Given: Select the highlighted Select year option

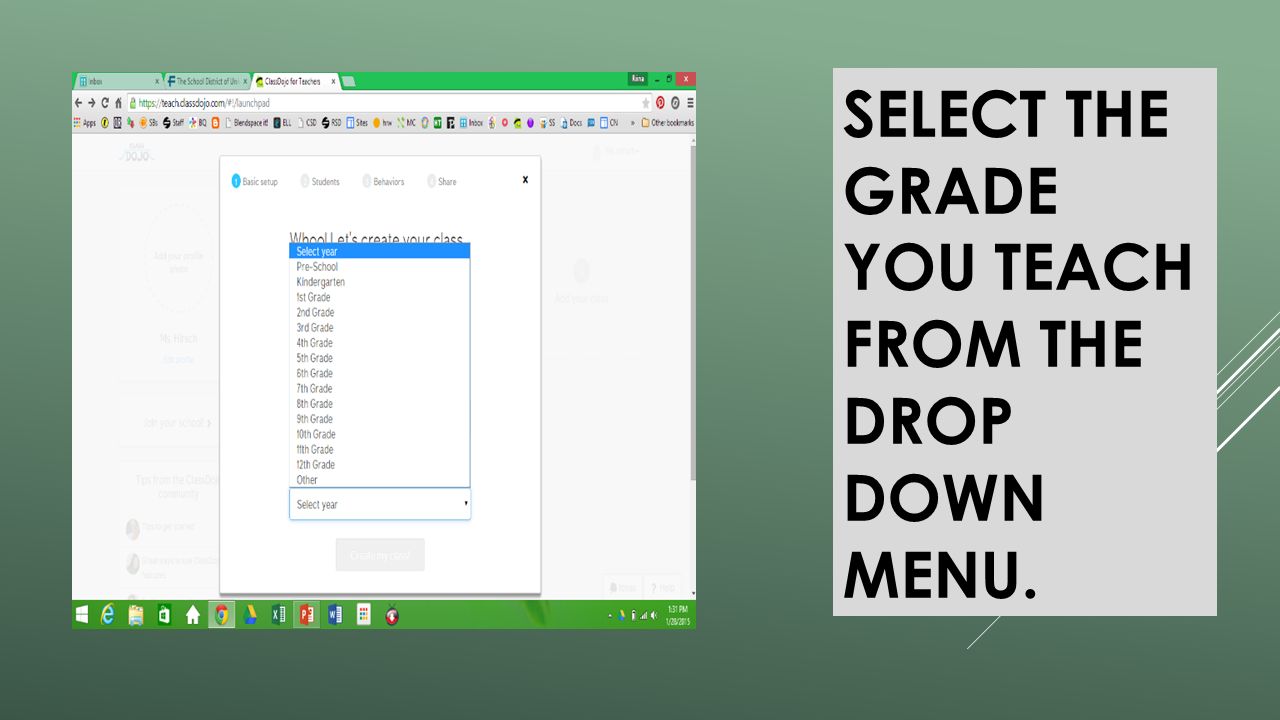Looking at the screenshot, I should click(x=380, y=252).
